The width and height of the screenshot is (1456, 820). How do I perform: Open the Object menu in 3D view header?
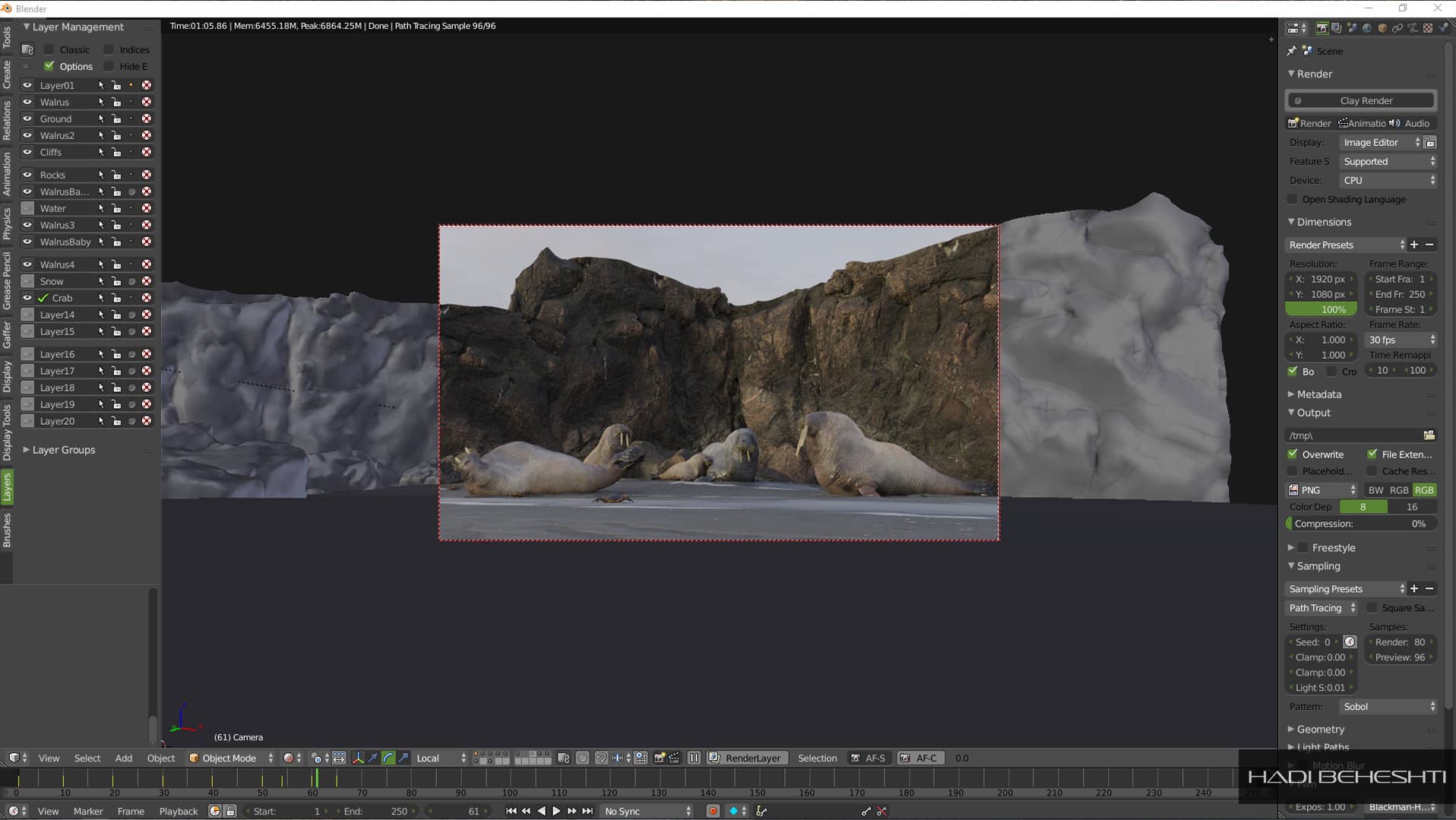160,758
